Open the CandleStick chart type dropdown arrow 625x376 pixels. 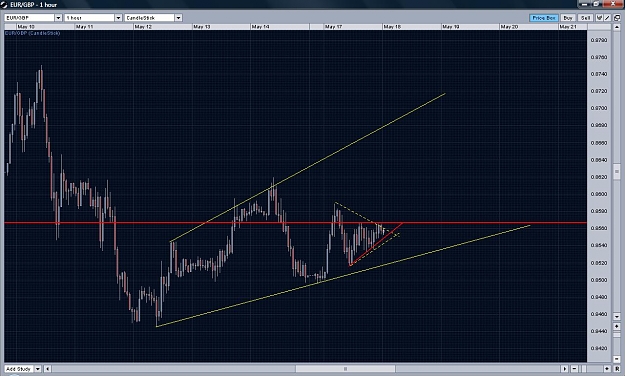(178, 18)
